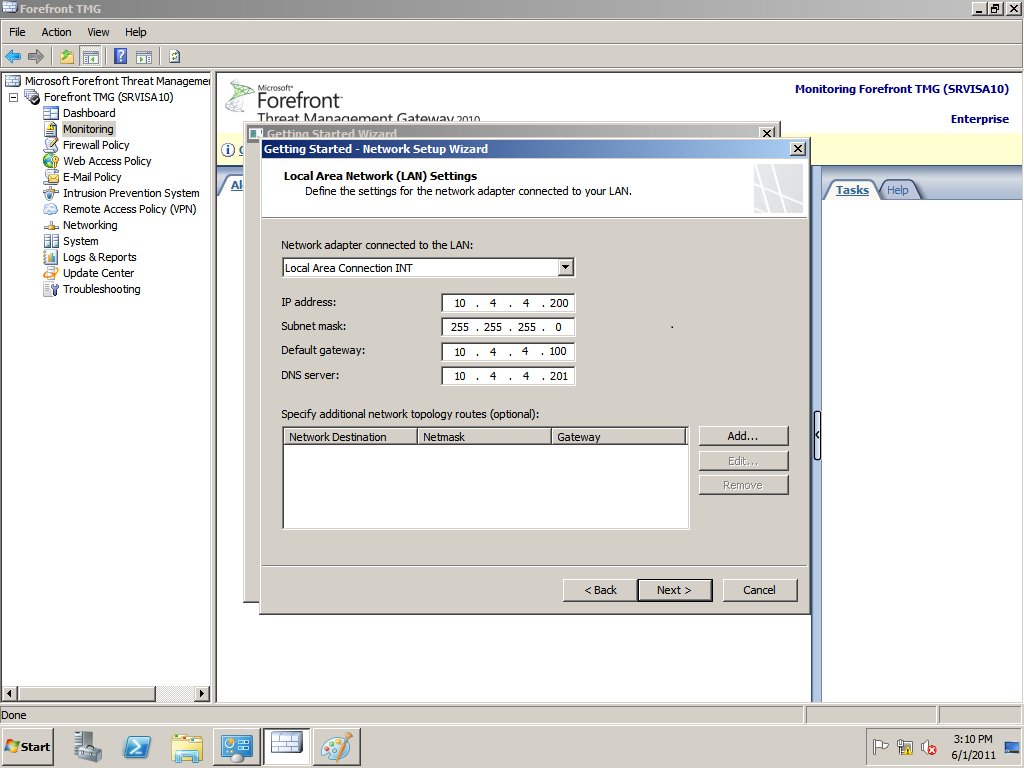Select Logs & Reports node

click(x=99, y=257)
